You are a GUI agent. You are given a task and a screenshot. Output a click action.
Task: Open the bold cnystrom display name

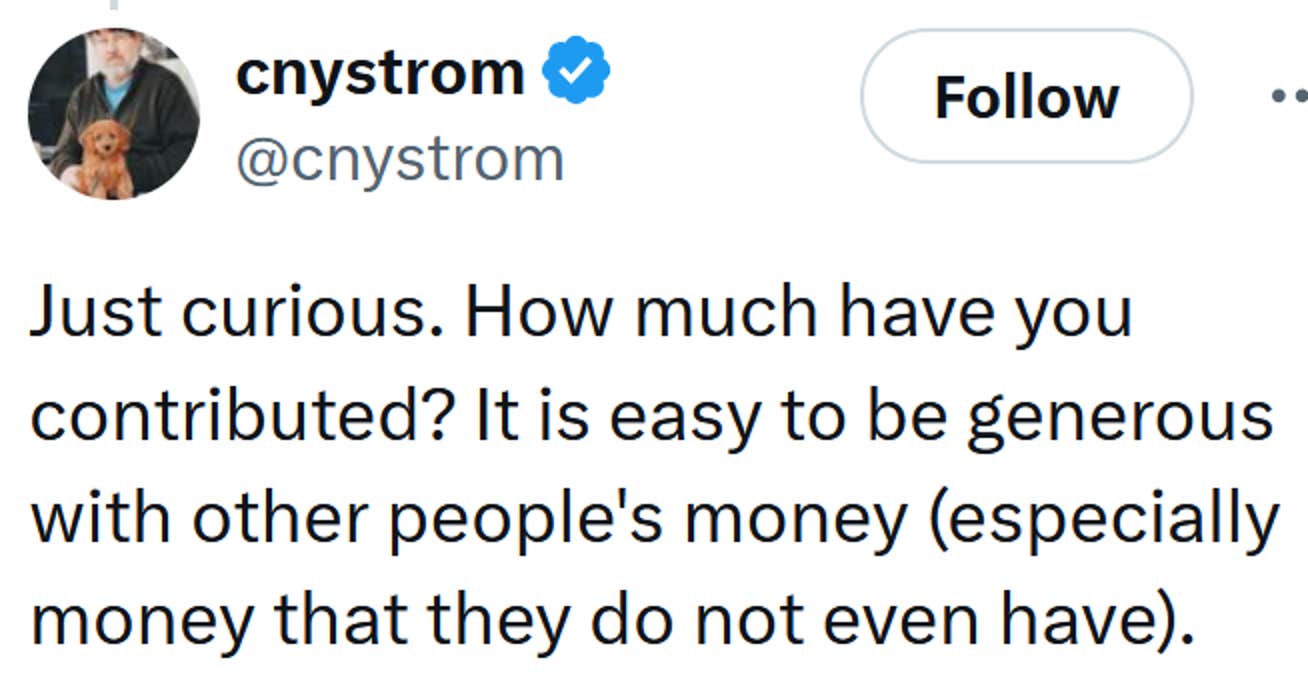380,74
